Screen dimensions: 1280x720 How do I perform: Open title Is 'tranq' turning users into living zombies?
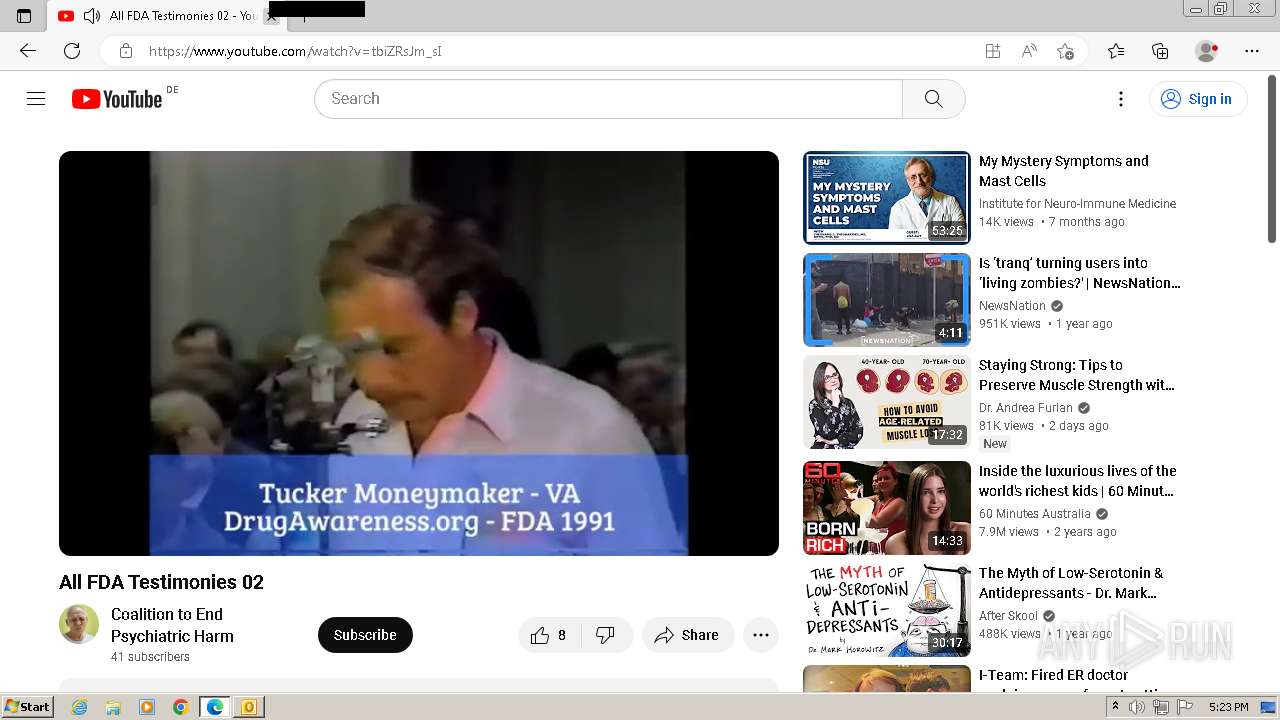click(1080, 273)
